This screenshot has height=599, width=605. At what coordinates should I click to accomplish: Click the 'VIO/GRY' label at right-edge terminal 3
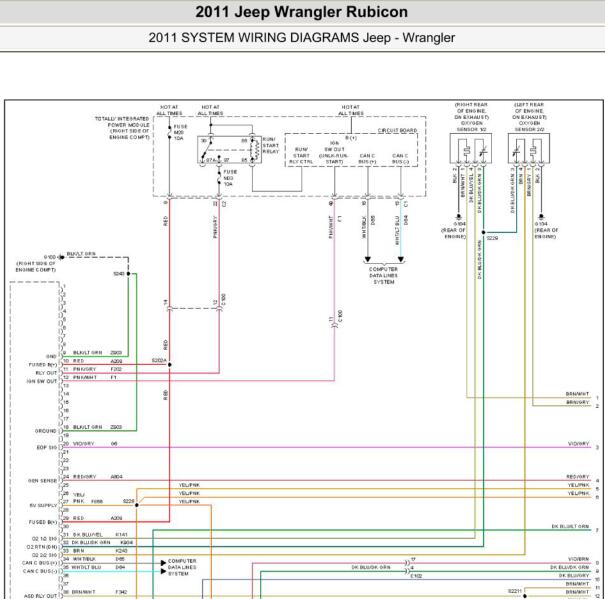(578, 444)
